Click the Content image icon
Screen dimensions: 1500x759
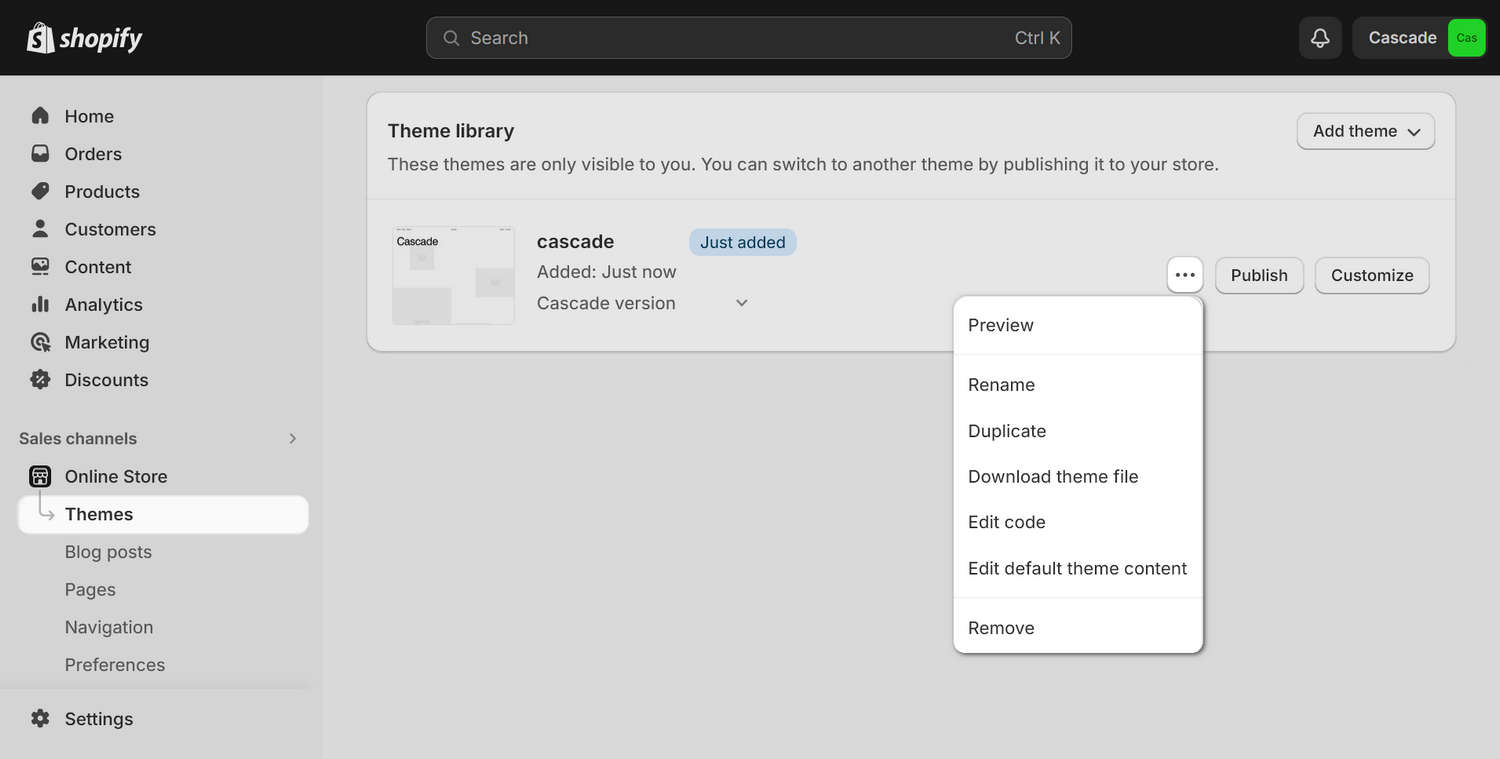pyautogui.click(x=40, y=267)
